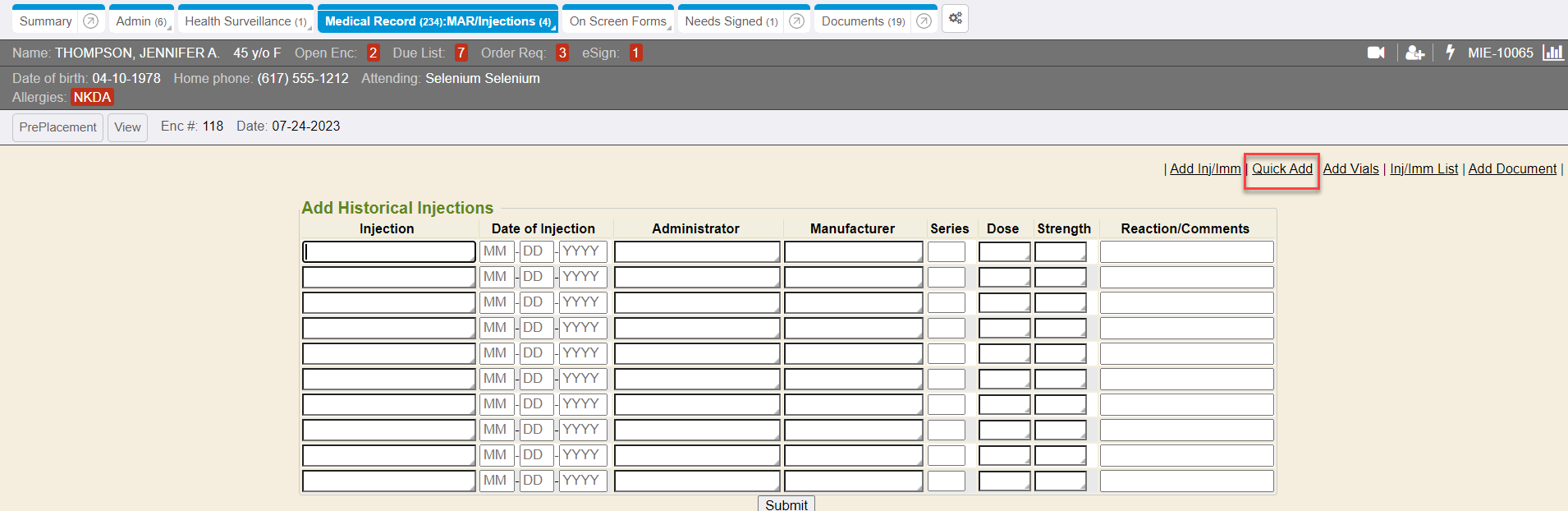Viewport: 1568px width, 511px height.
Task: Open the Add Vials link
Action: pyautogui.click(x=1350, y=168)
